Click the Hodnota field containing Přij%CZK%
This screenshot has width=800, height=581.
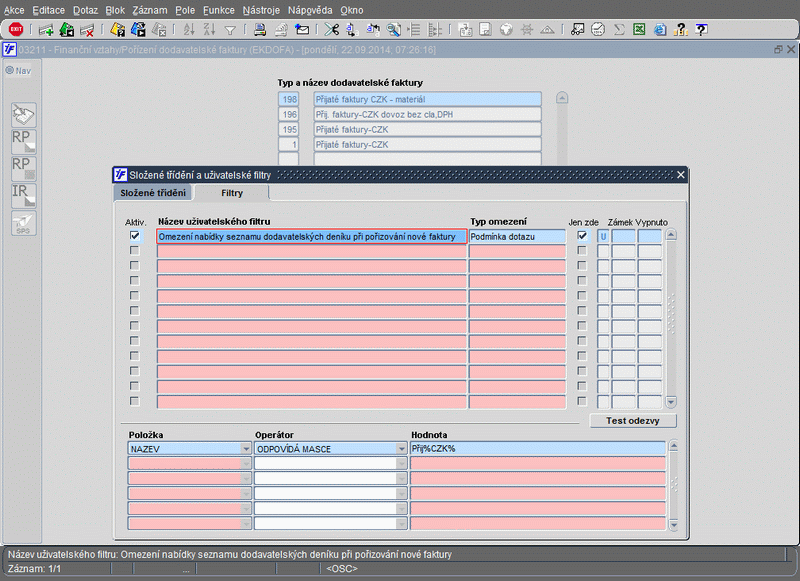click(538, 449)
